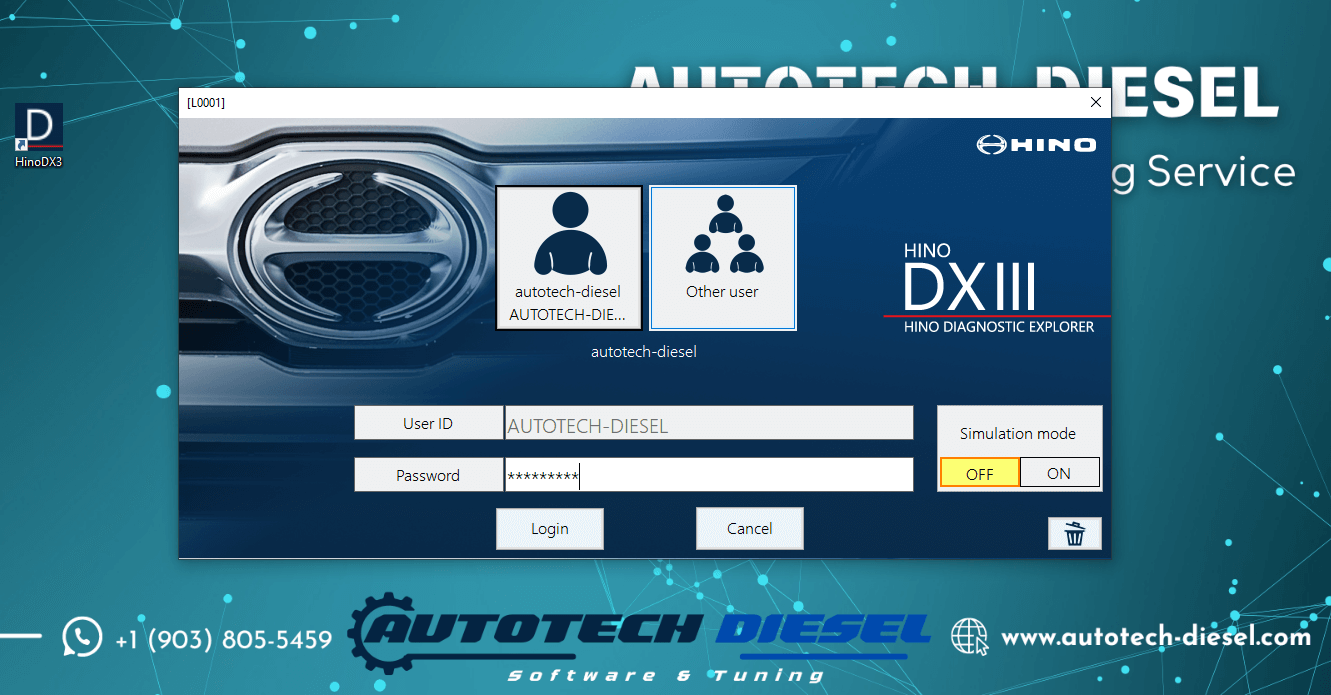Click the WhatsApp icon on the wallpaper

82,637
